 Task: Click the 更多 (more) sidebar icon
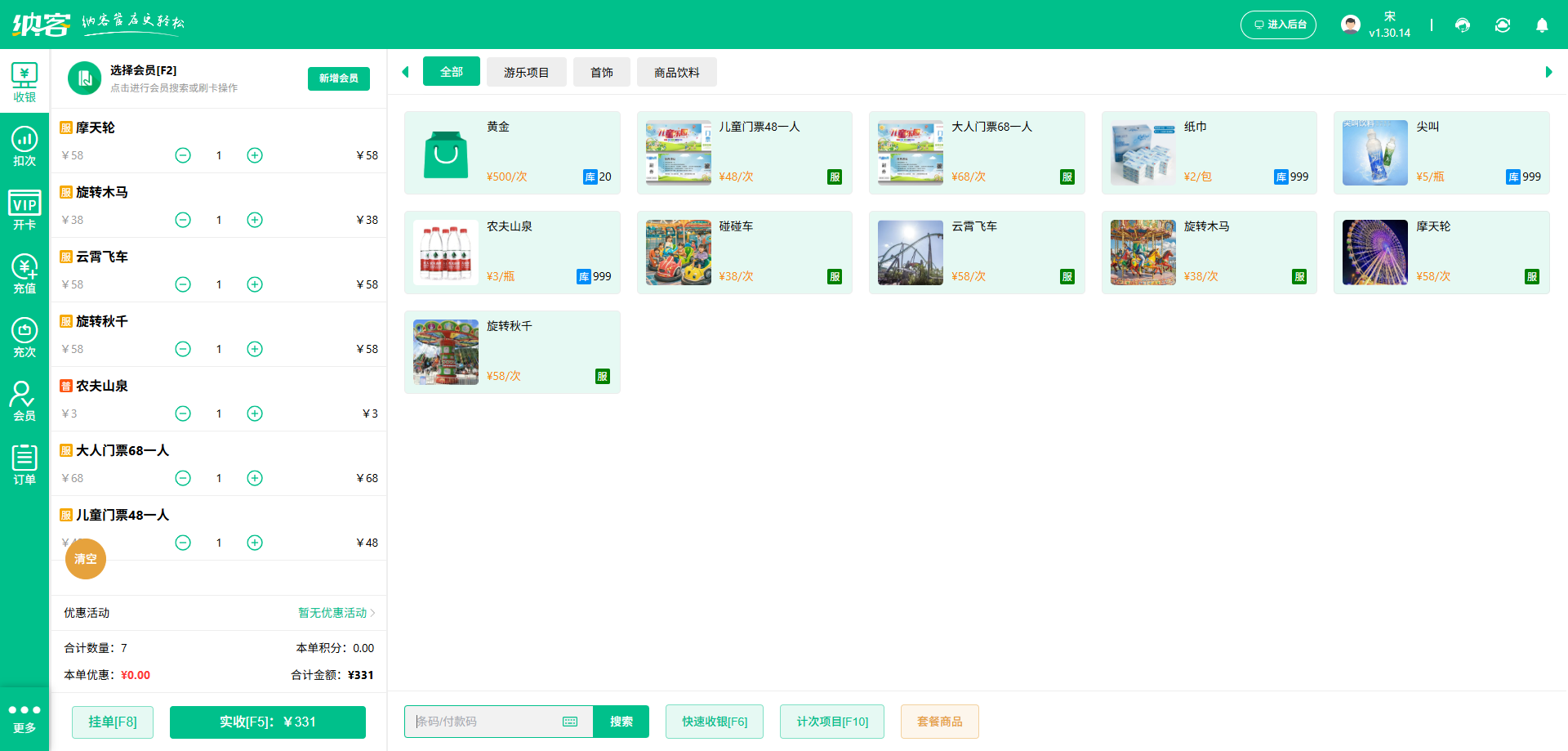click(x=24, y=717)
